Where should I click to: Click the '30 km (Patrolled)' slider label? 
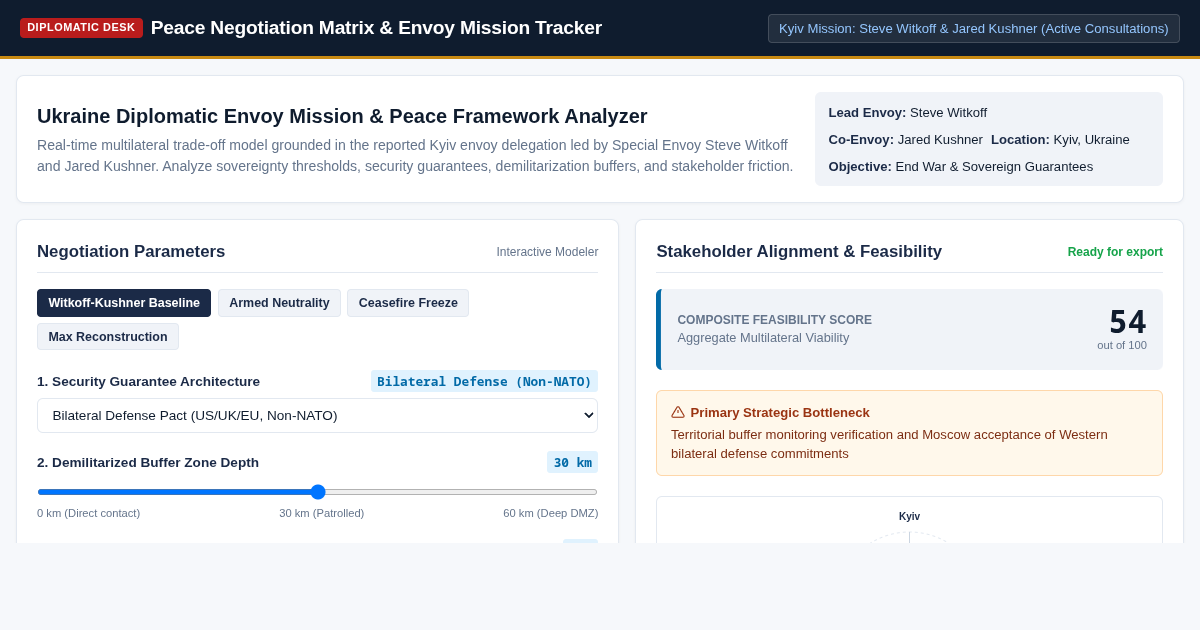tap(322, 513)
